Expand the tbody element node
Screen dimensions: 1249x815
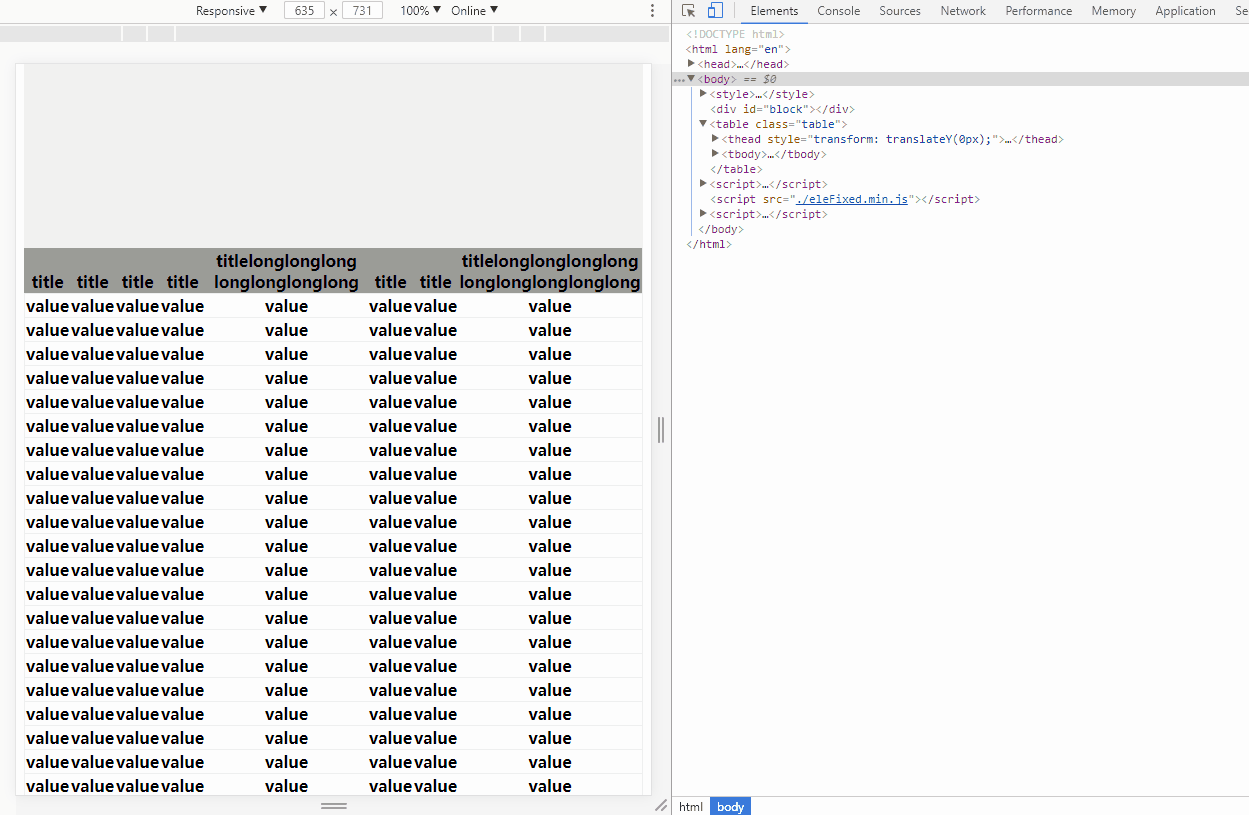pyautogui.click(x=715, y=154)
